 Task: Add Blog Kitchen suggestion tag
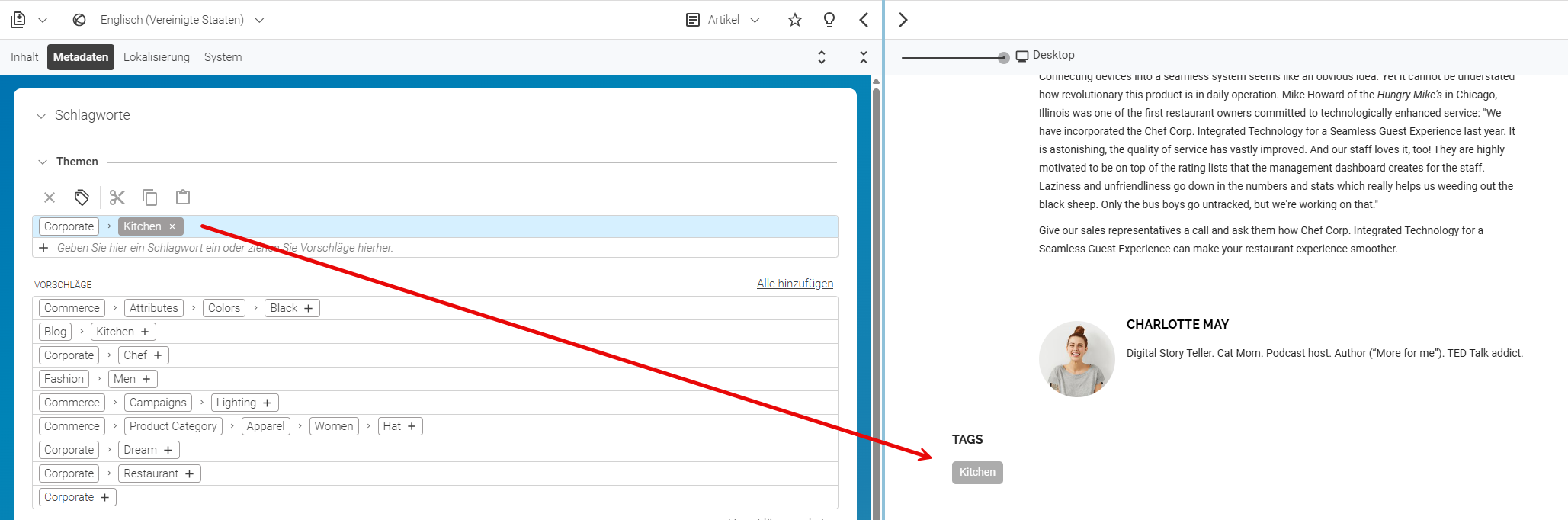[x=145, y=332]
